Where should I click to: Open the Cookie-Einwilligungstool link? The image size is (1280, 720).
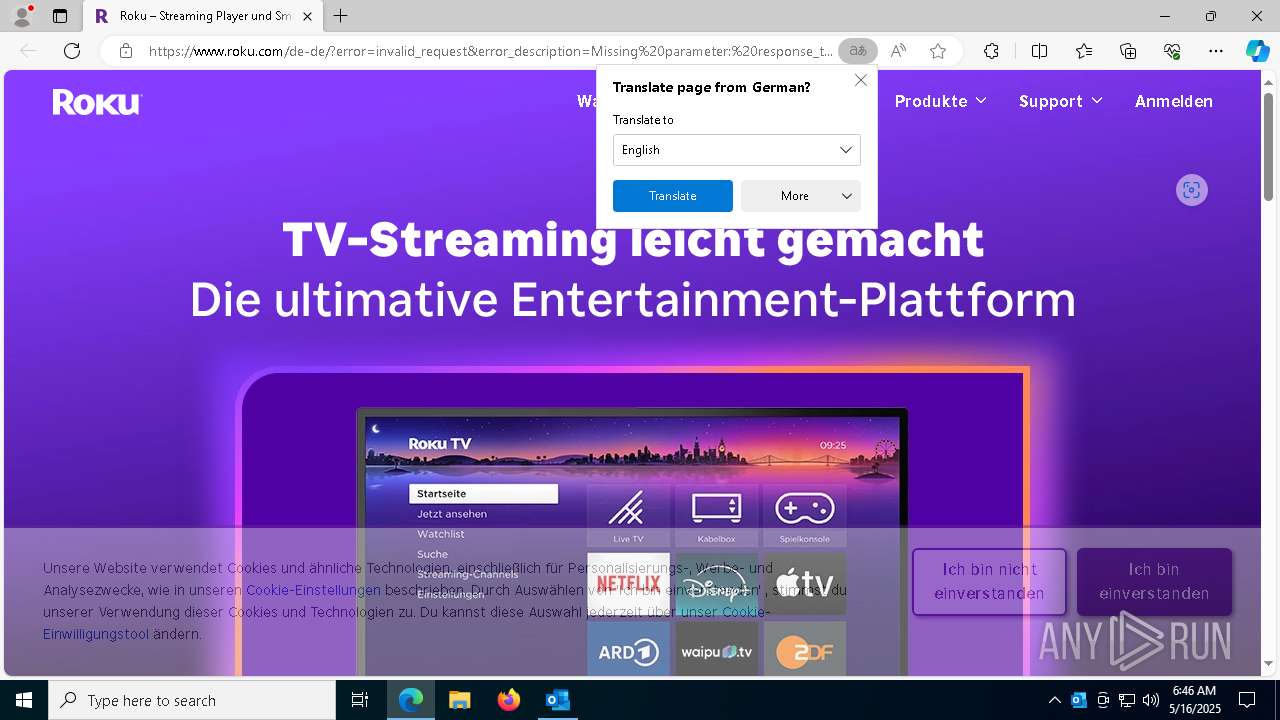pos(96,634)
